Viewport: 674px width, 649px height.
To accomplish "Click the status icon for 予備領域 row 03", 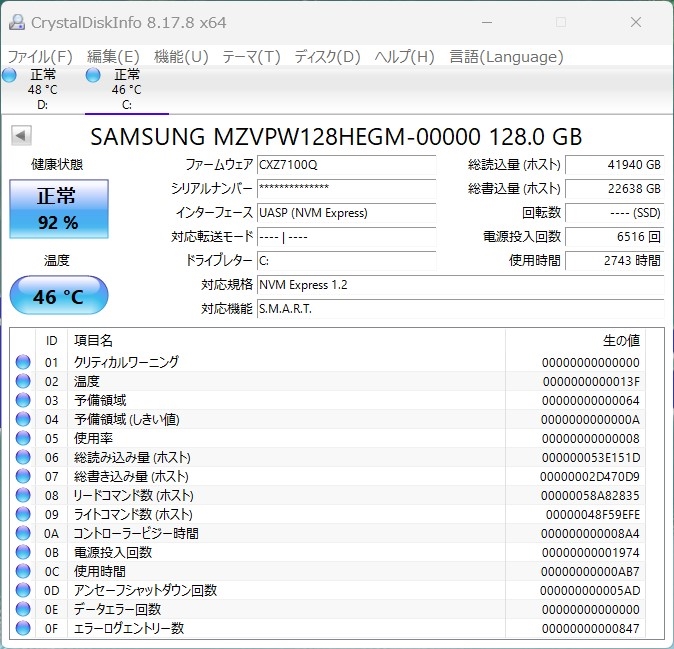I will click(x=23, y=400).
